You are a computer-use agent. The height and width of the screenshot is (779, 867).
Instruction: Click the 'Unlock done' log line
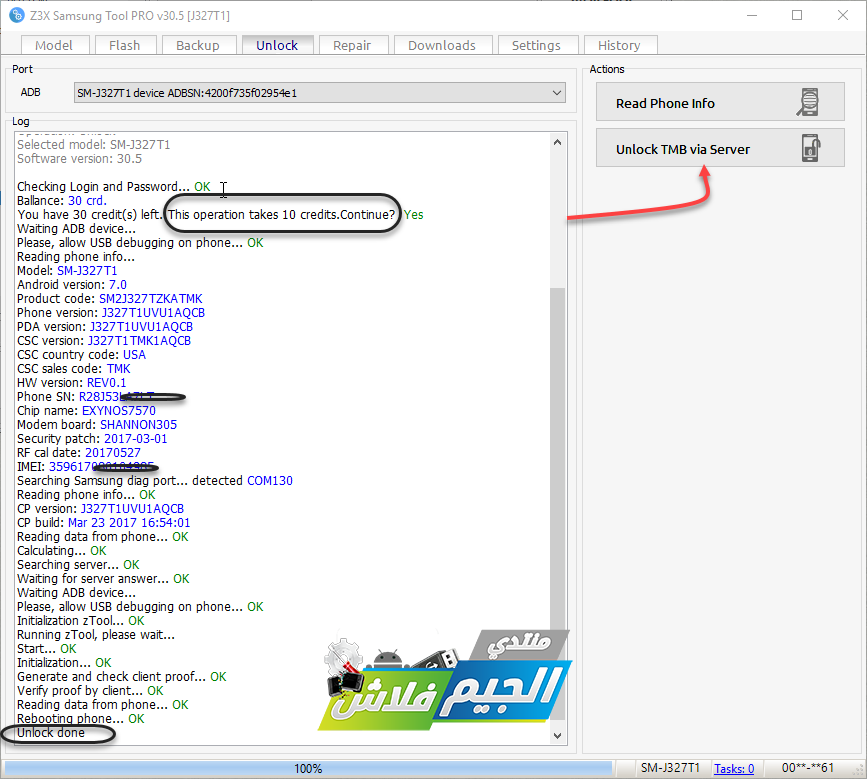tap(51, 733)
